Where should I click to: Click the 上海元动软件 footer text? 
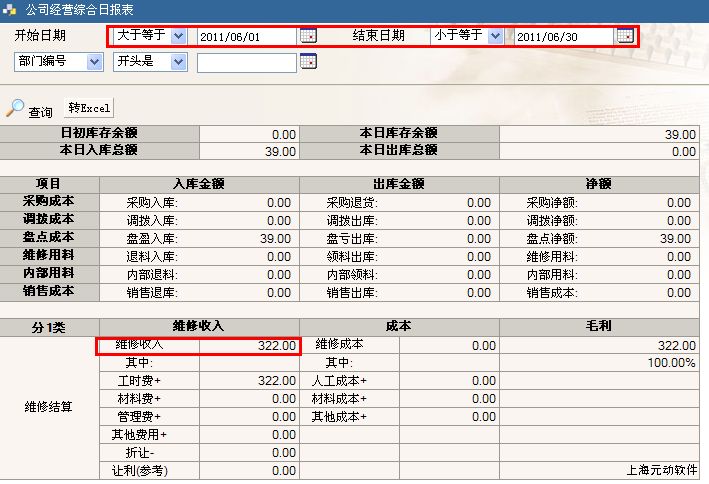(x=661, y=470)
